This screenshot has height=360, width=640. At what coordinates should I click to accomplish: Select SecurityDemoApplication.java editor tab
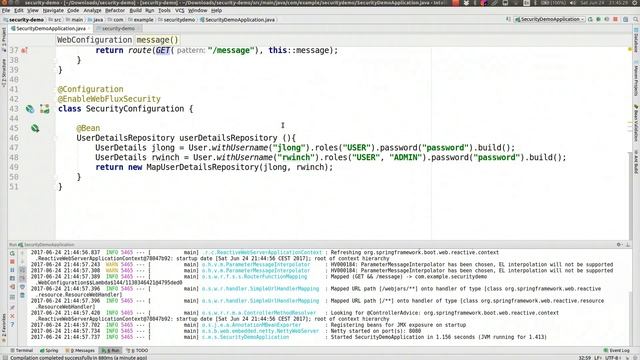(51, 29)
